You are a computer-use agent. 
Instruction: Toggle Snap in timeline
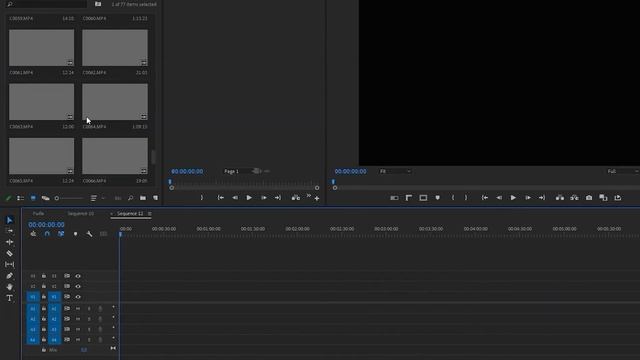pos(47,234)
